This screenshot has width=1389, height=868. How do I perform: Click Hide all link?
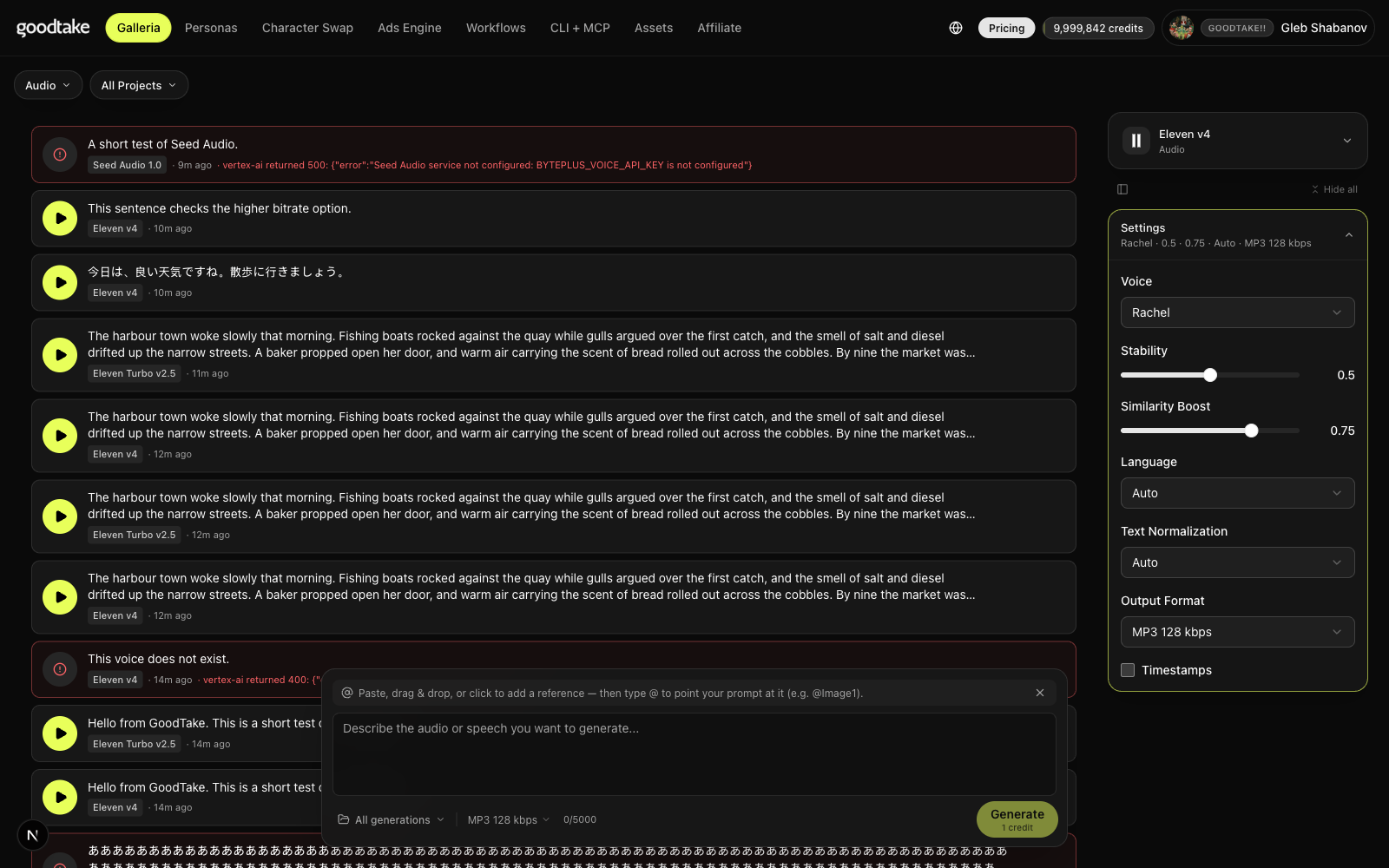(1334, 189)
